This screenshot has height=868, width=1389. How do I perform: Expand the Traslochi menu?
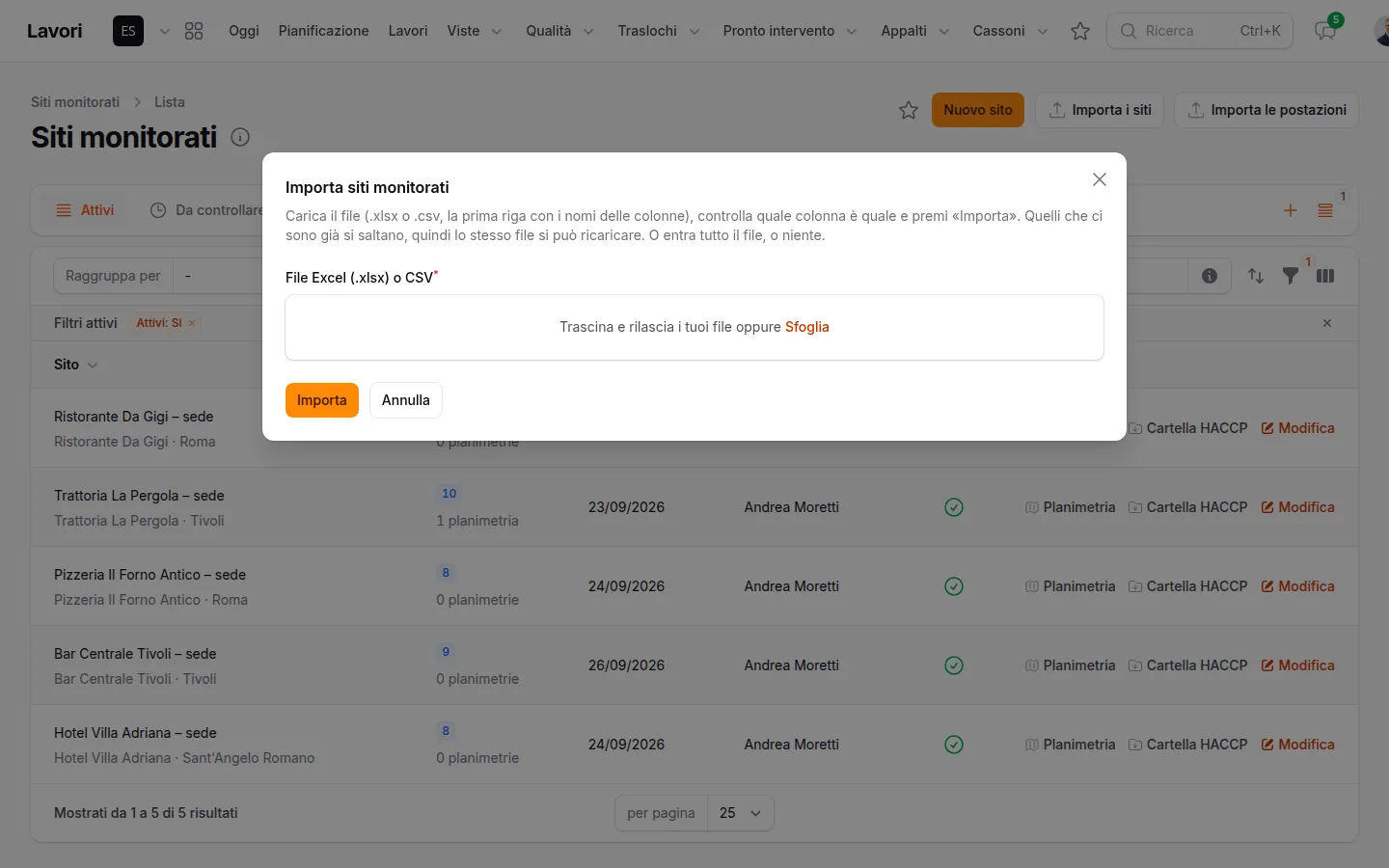659,31
